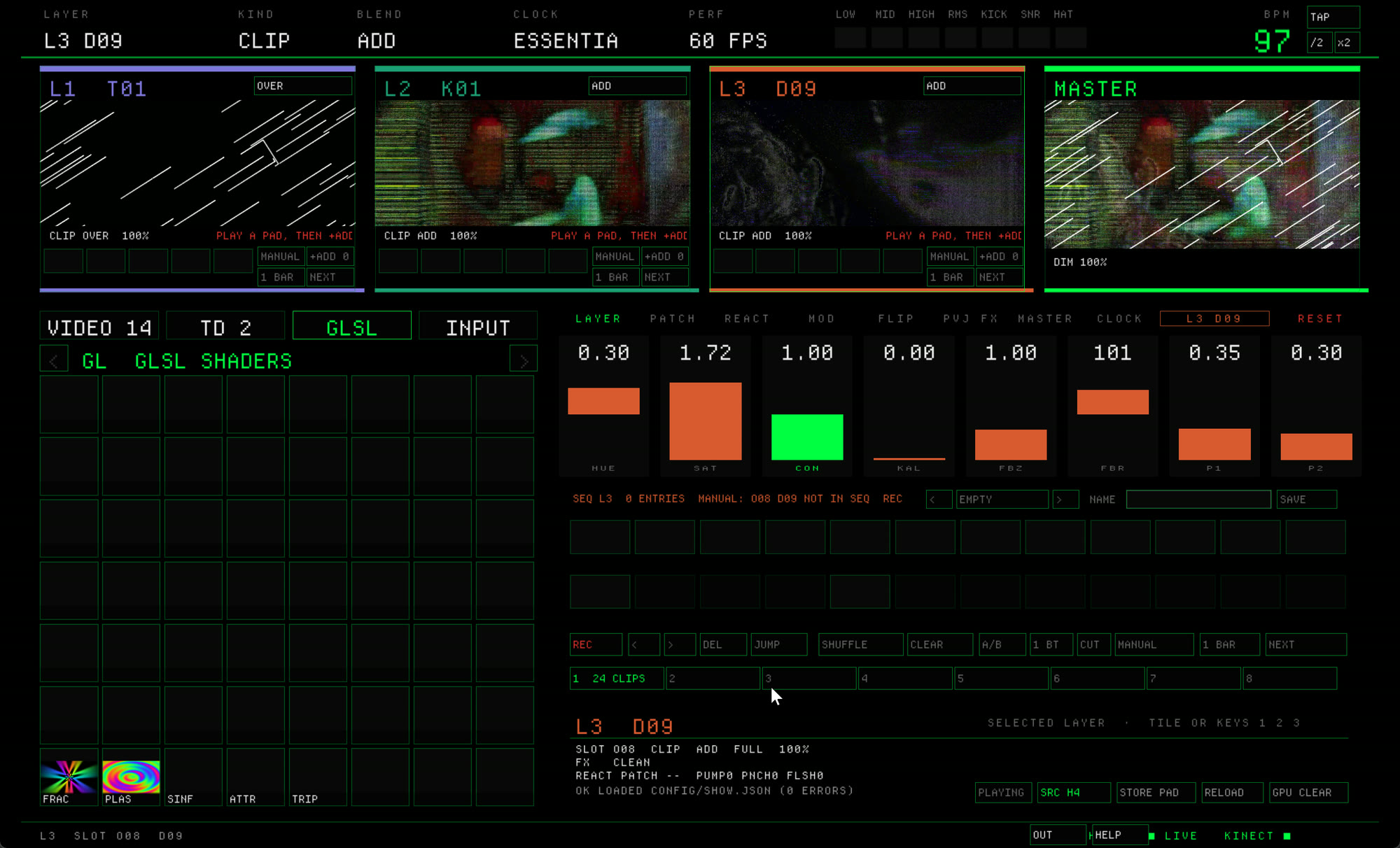This screenshot has width=1400, height=848.
Task: Switch to the GLSL tab
Action: [352, 327]
